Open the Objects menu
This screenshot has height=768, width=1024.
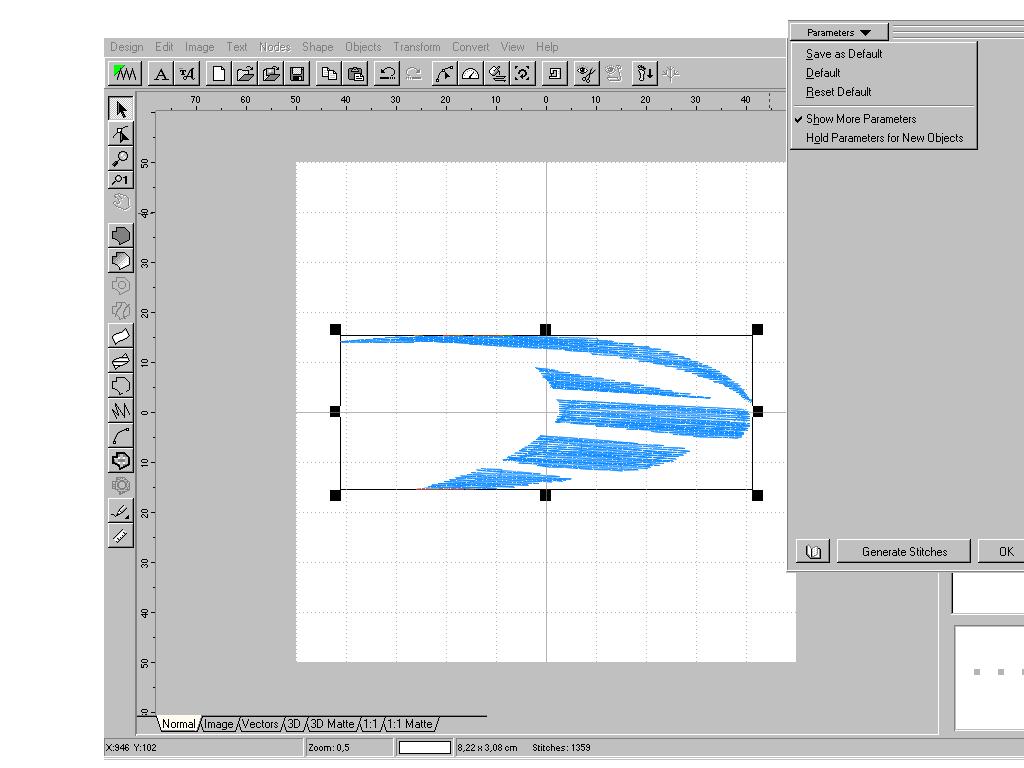point(363,47)
